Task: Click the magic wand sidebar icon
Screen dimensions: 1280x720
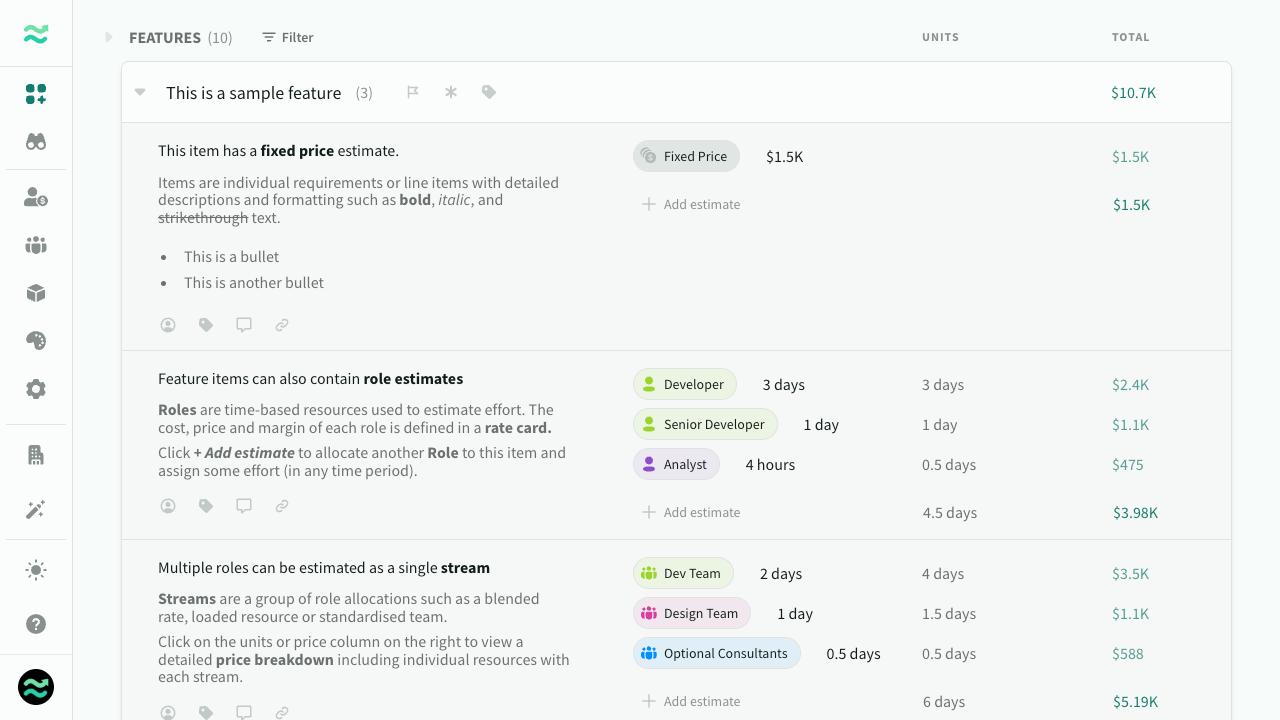Action: (36, 510)
